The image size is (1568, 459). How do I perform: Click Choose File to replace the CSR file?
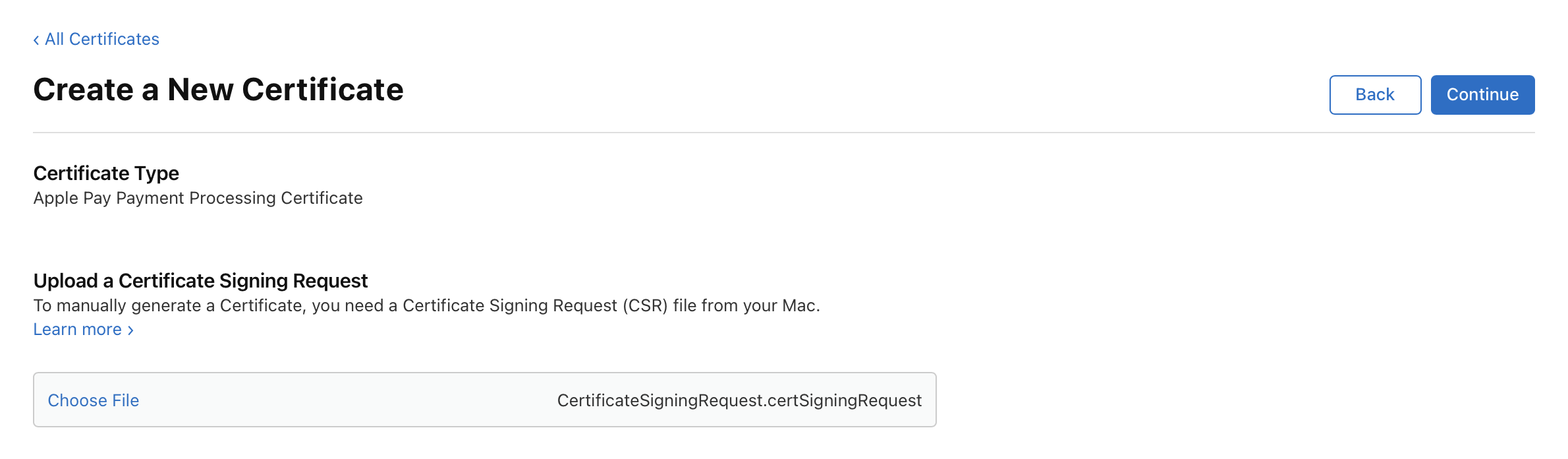(x=93, y=400)
